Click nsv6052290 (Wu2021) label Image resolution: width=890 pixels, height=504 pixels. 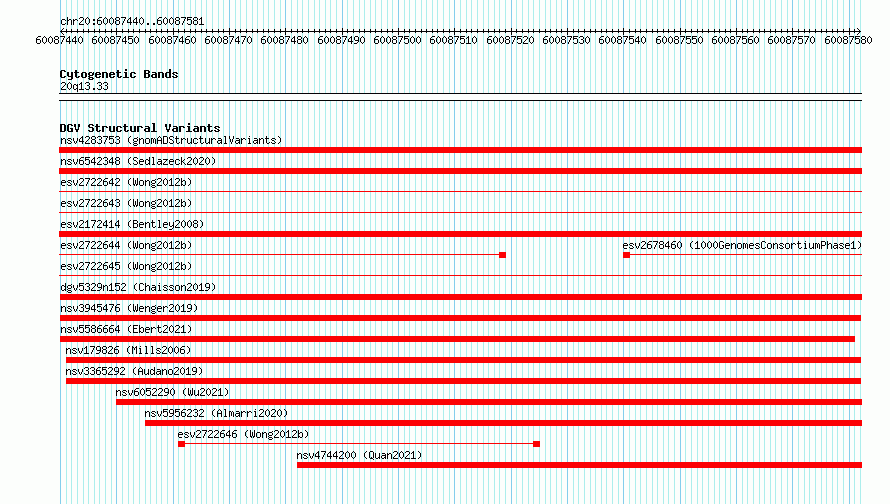(x=172, y=392)
